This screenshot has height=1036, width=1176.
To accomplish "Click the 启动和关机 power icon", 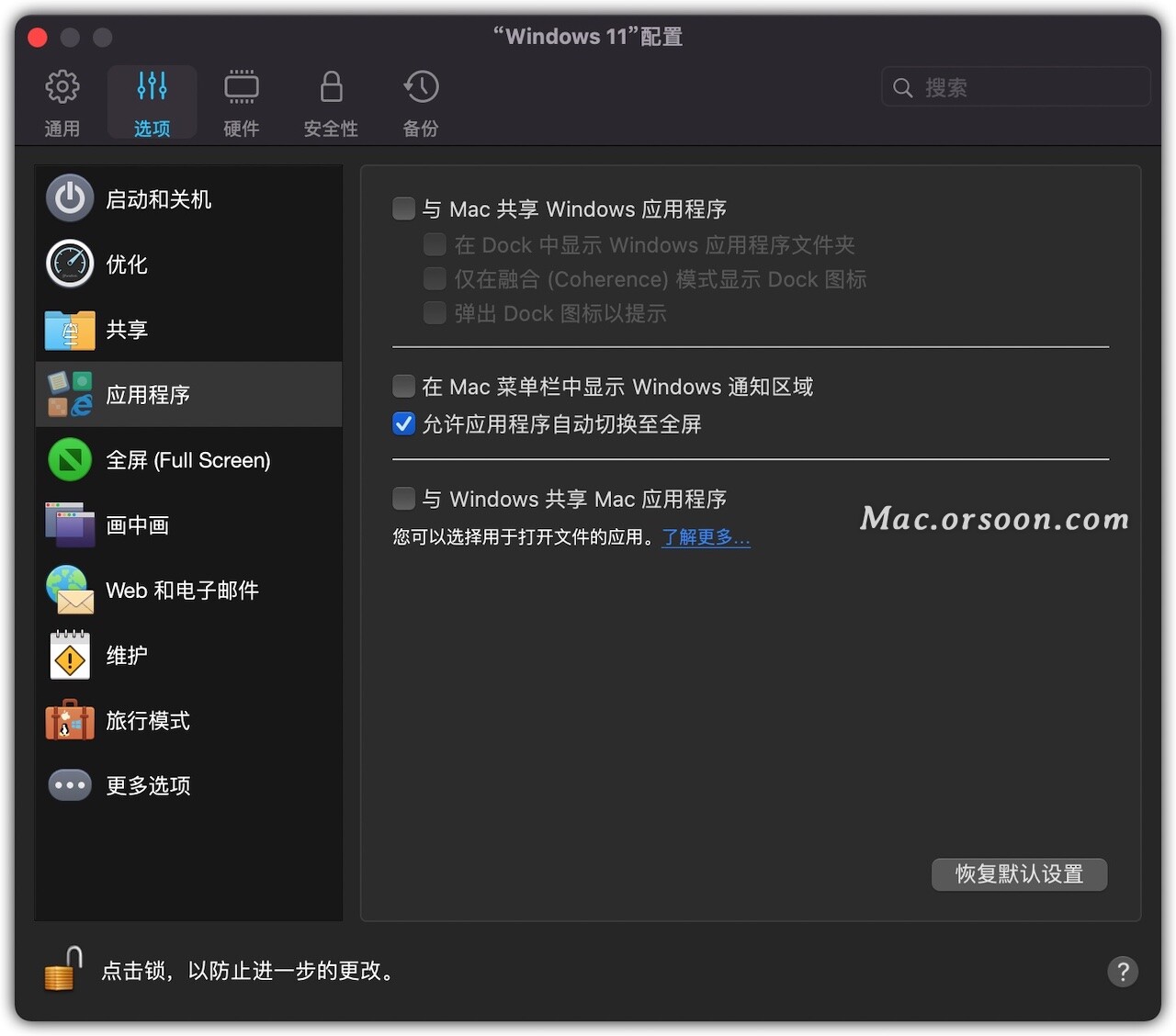I will click(70, 198).
